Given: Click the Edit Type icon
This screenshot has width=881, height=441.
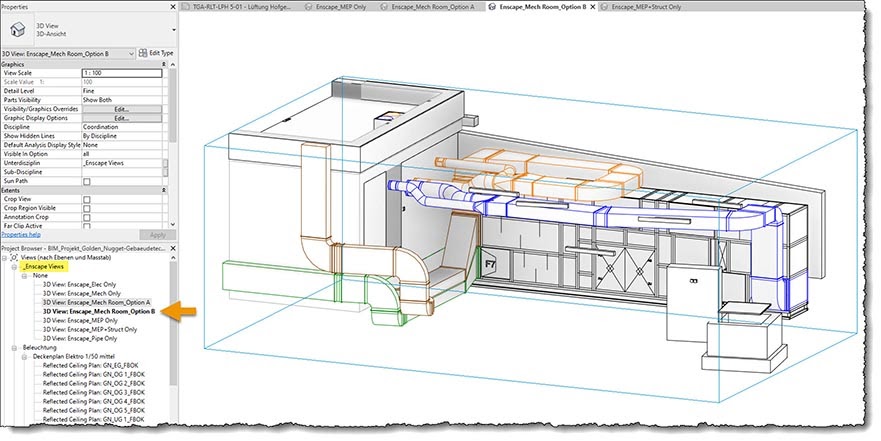Looking at the screenshot, I should [x=143, y=52].
